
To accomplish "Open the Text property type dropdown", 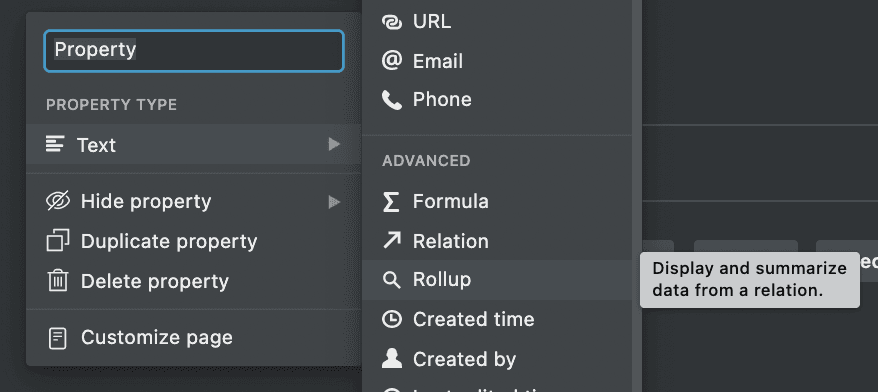I will click(194, 144).
